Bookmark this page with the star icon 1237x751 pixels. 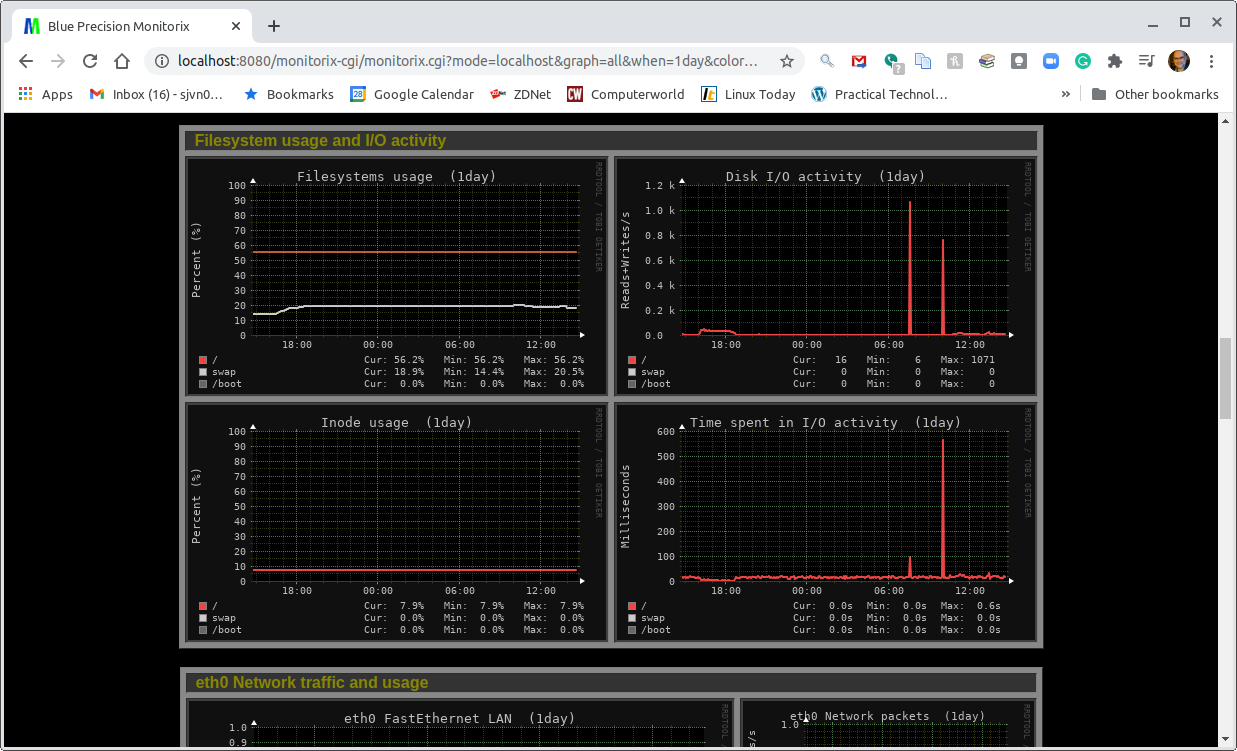tap(787, 61)
